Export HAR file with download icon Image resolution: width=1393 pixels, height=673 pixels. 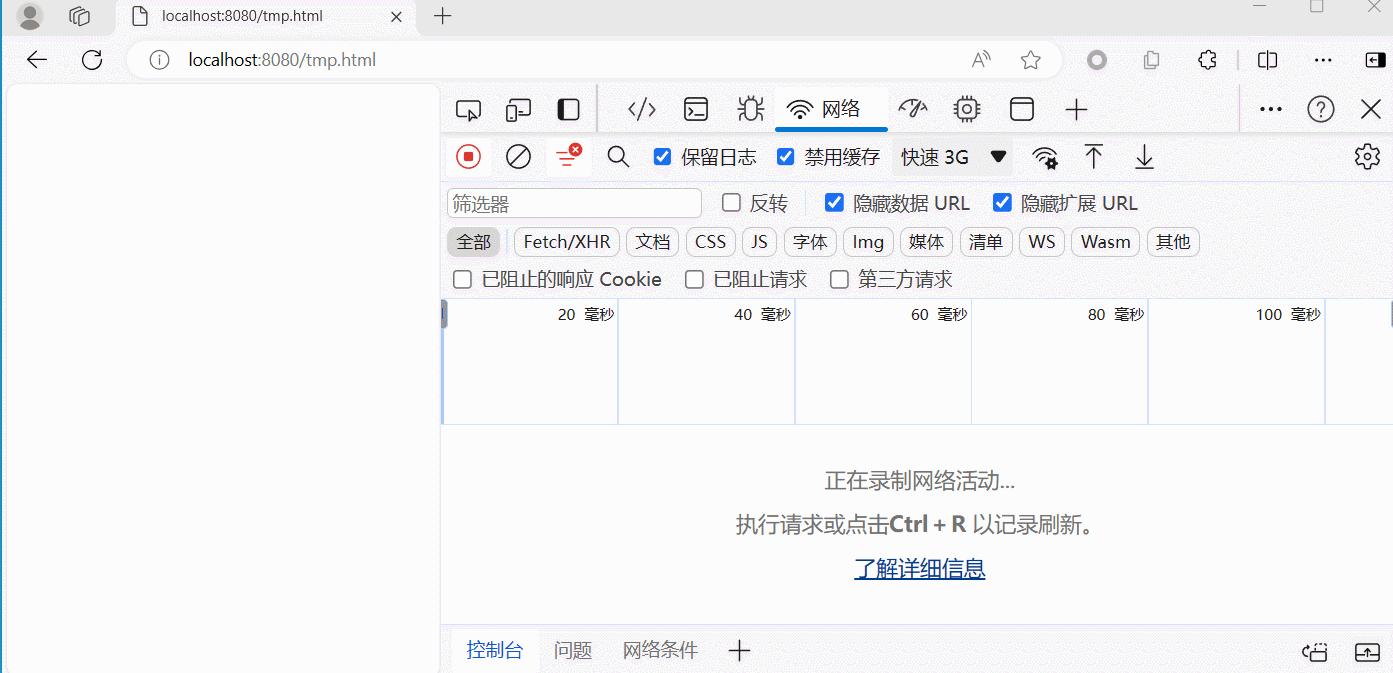click(1143, 157)
